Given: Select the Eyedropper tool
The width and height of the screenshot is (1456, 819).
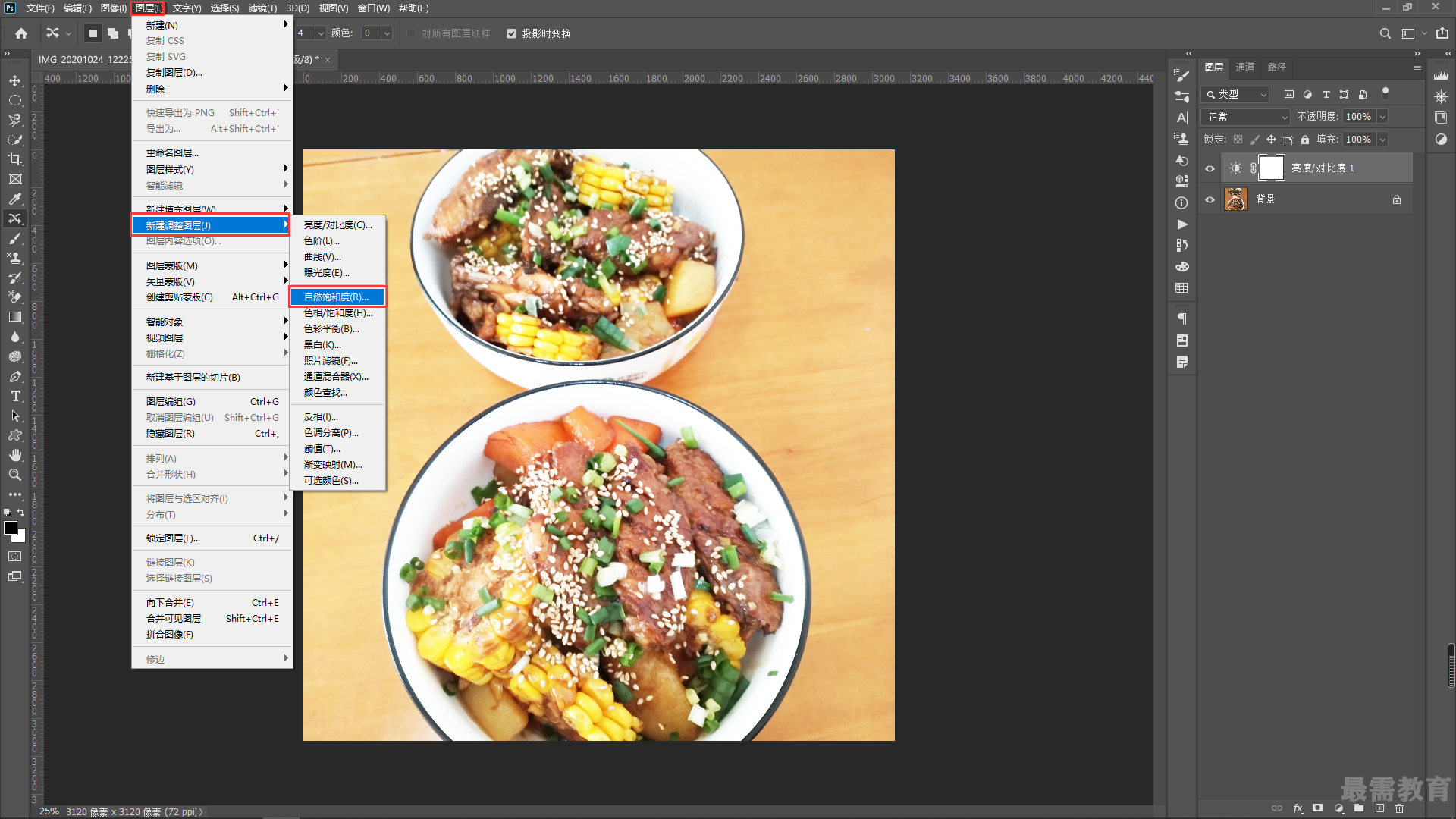Looking at the screenshot, I should (x=15, y=199).
